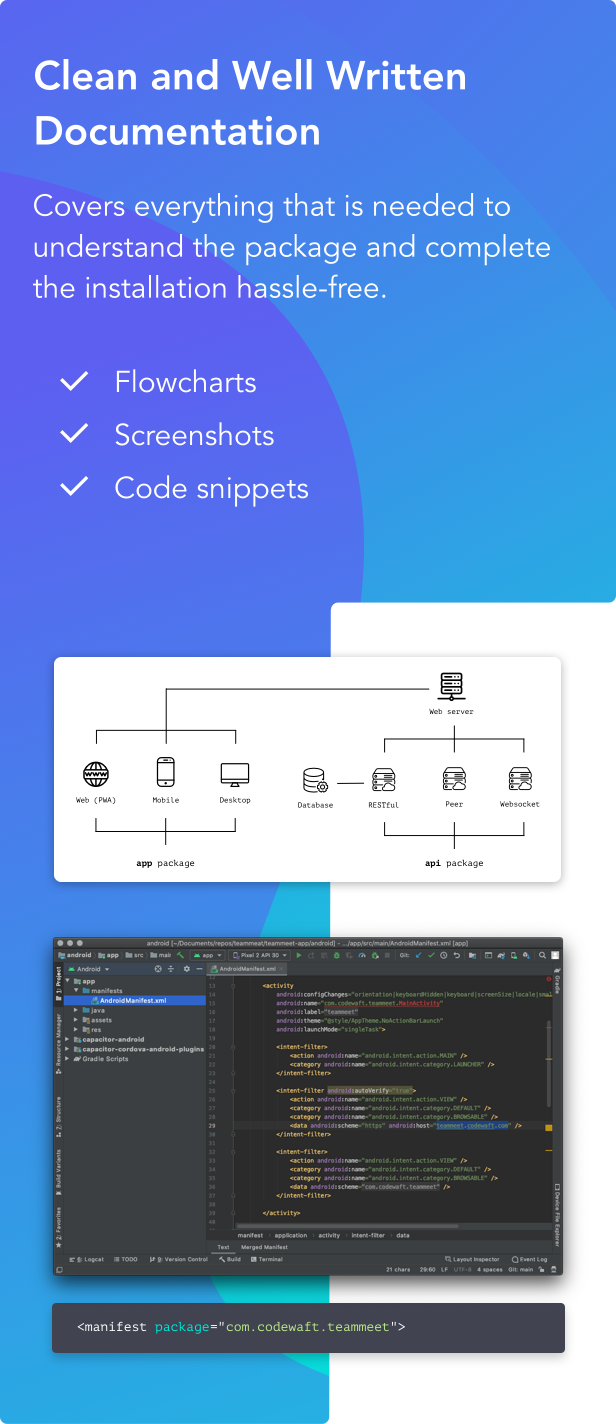Open the Android project view dropdown

tap(89, 969)
